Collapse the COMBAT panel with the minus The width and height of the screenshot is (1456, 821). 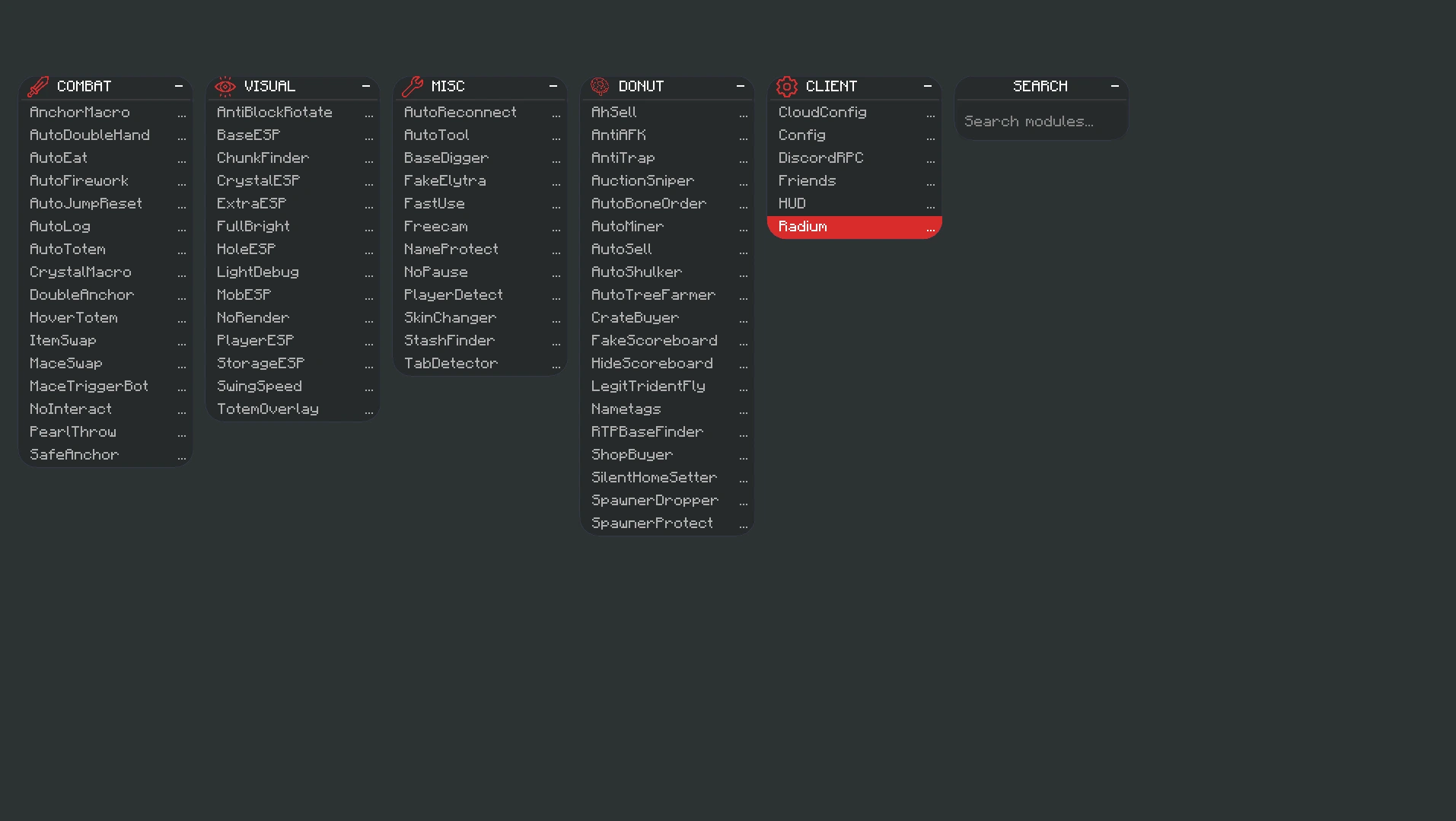180,86
